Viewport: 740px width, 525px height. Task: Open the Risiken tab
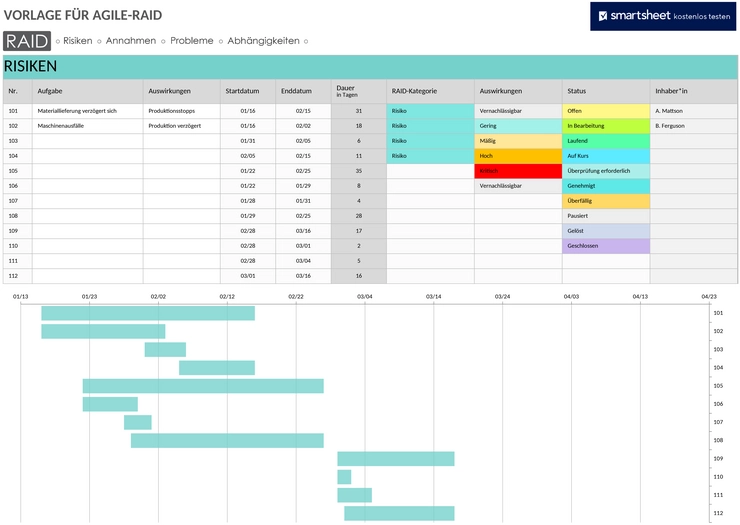78,41
